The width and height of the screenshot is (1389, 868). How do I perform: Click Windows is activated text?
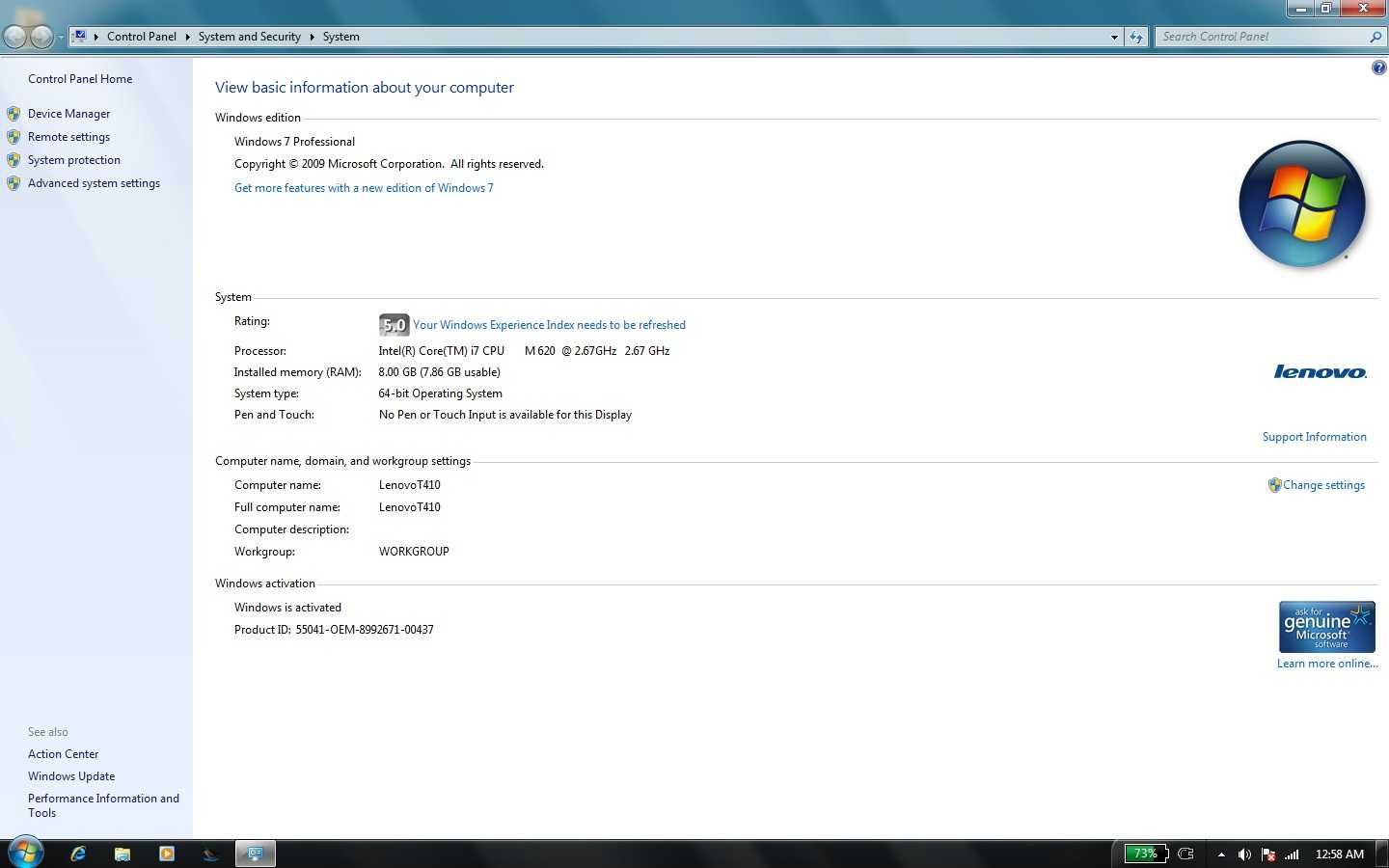tap(287, 608)
